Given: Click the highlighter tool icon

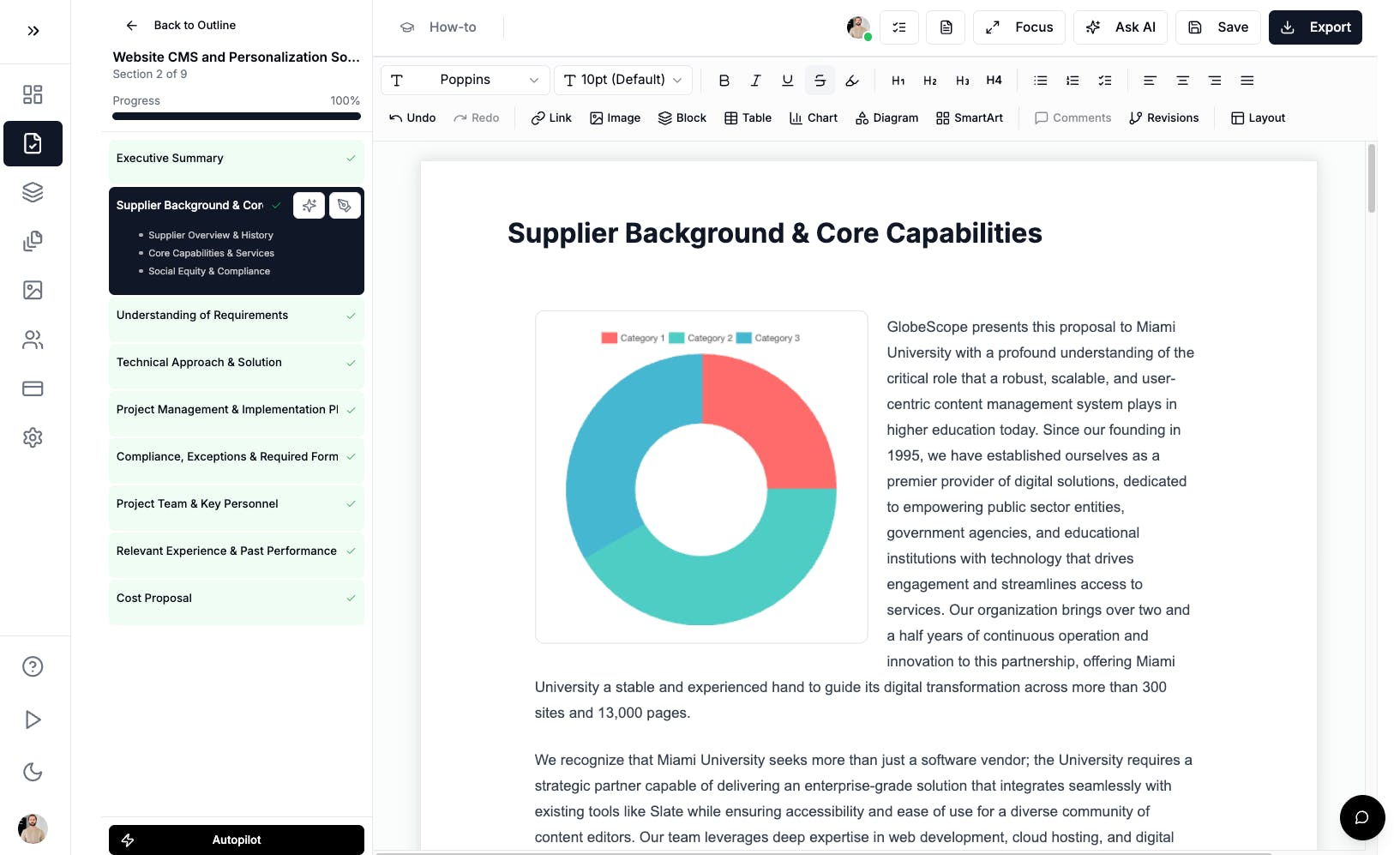Looking at the screenshot, I should click(852, 81).
